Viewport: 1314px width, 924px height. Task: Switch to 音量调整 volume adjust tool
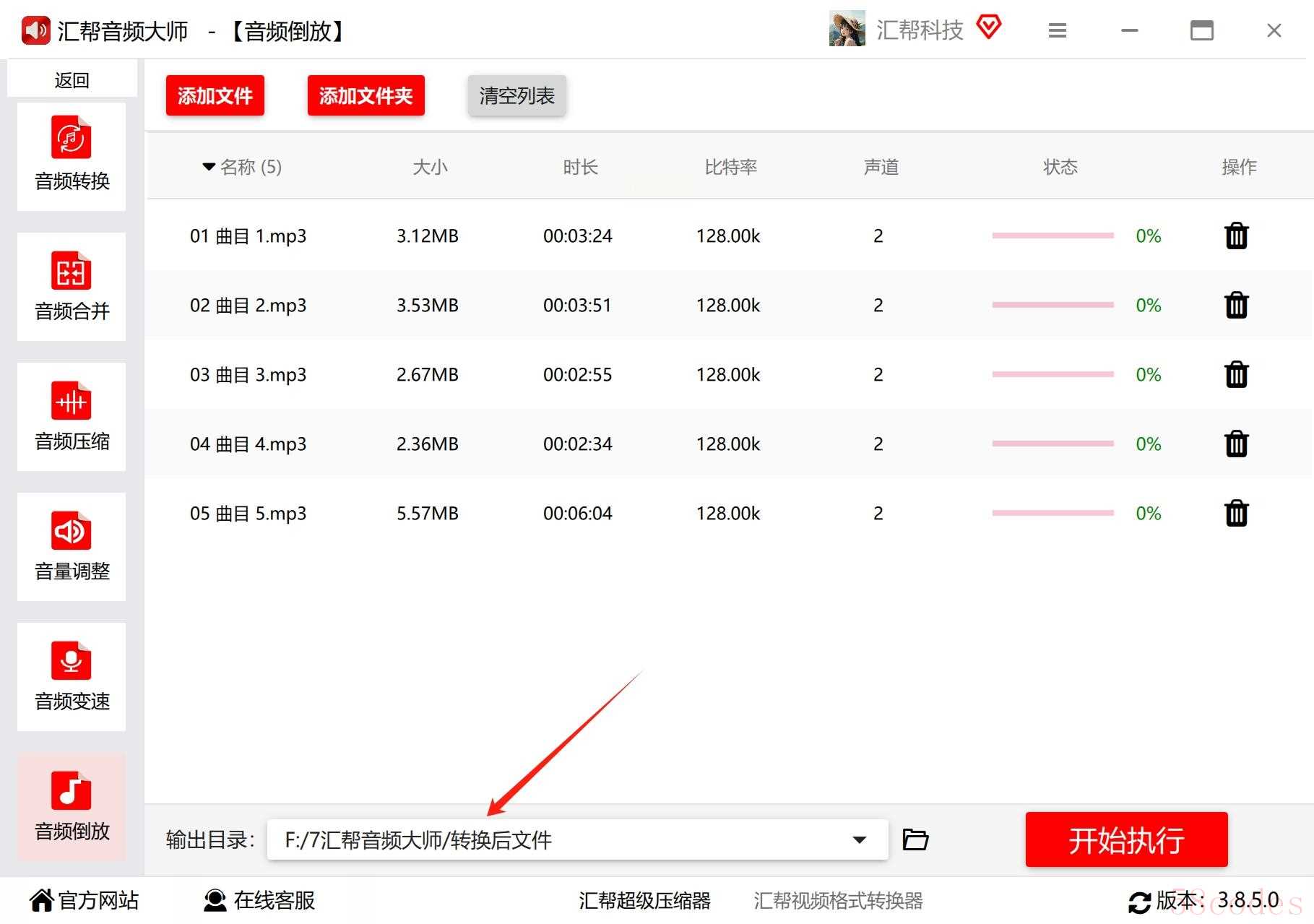72,546
